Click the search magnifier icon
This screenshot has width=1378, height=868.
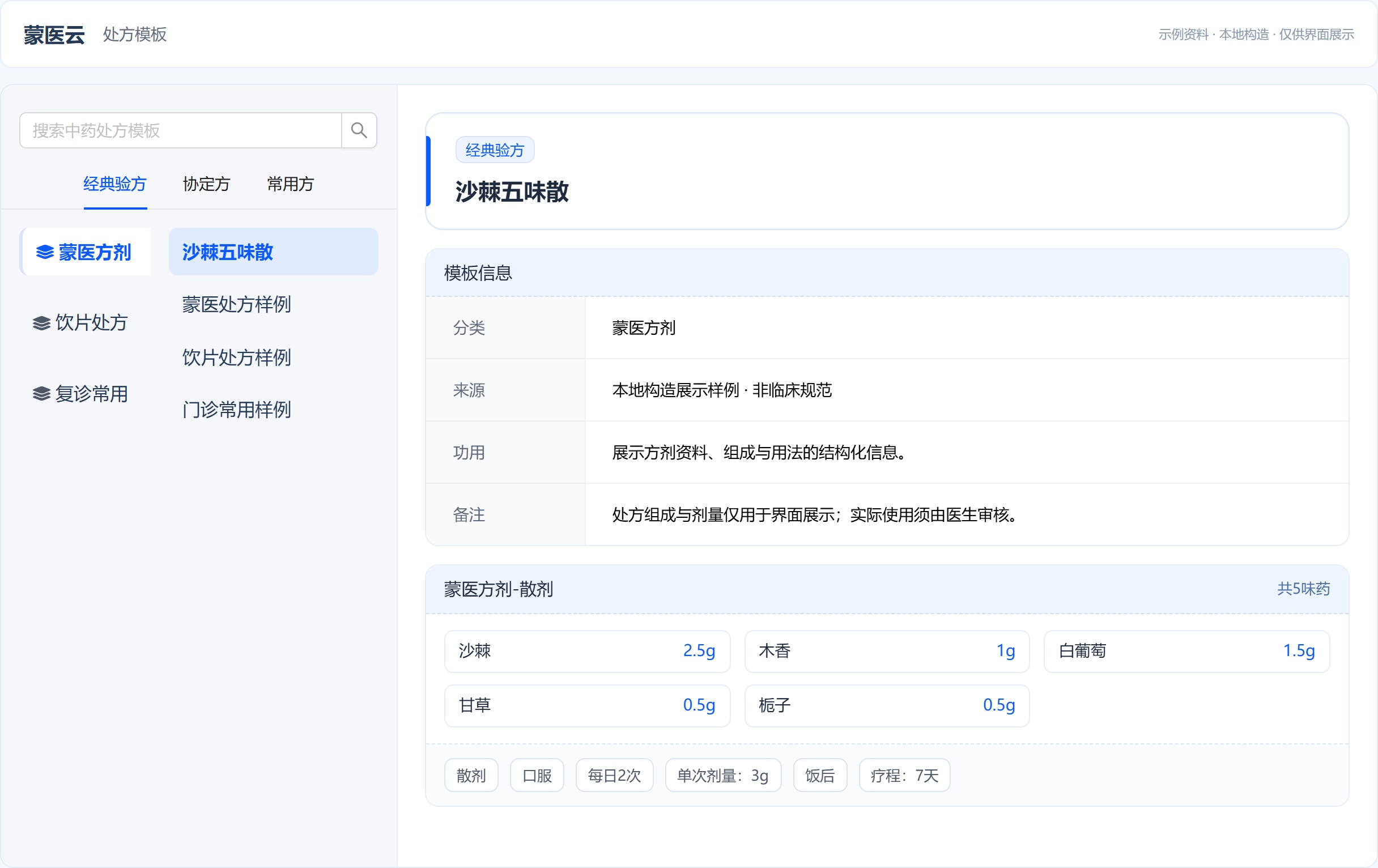point(359,130)
